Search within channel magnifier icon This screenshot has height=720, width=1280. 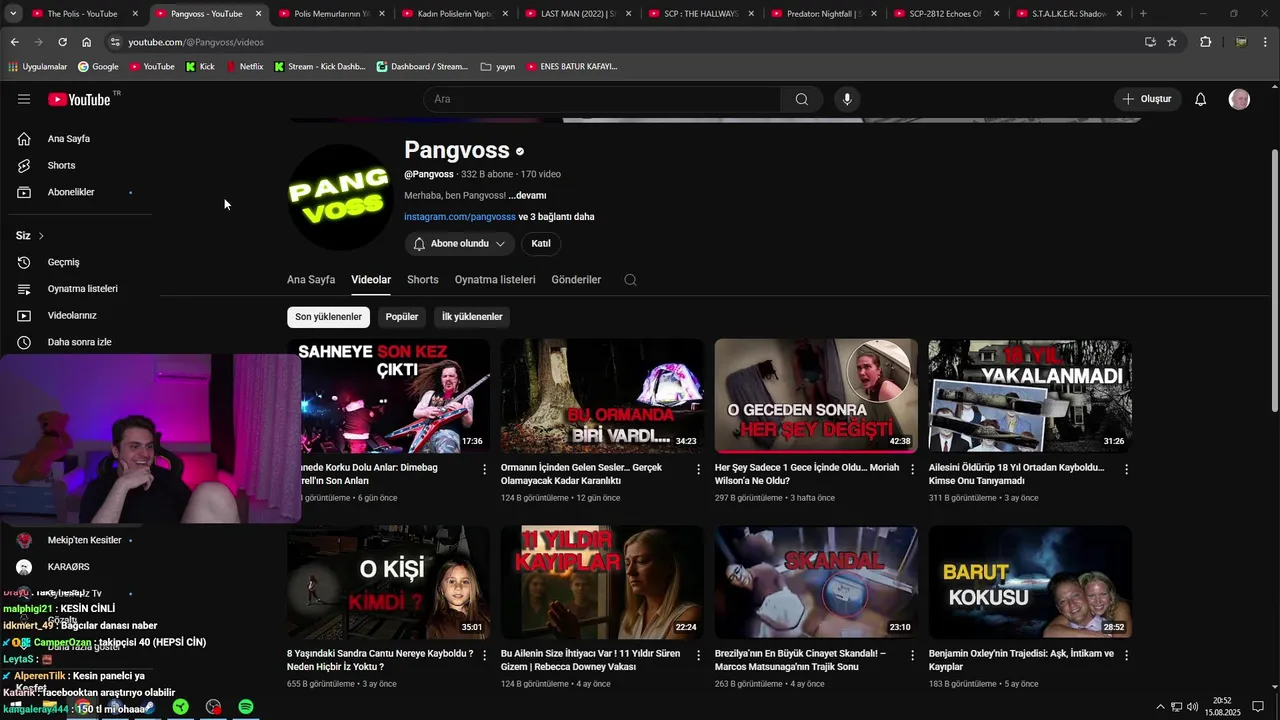[x=630, y=280]
